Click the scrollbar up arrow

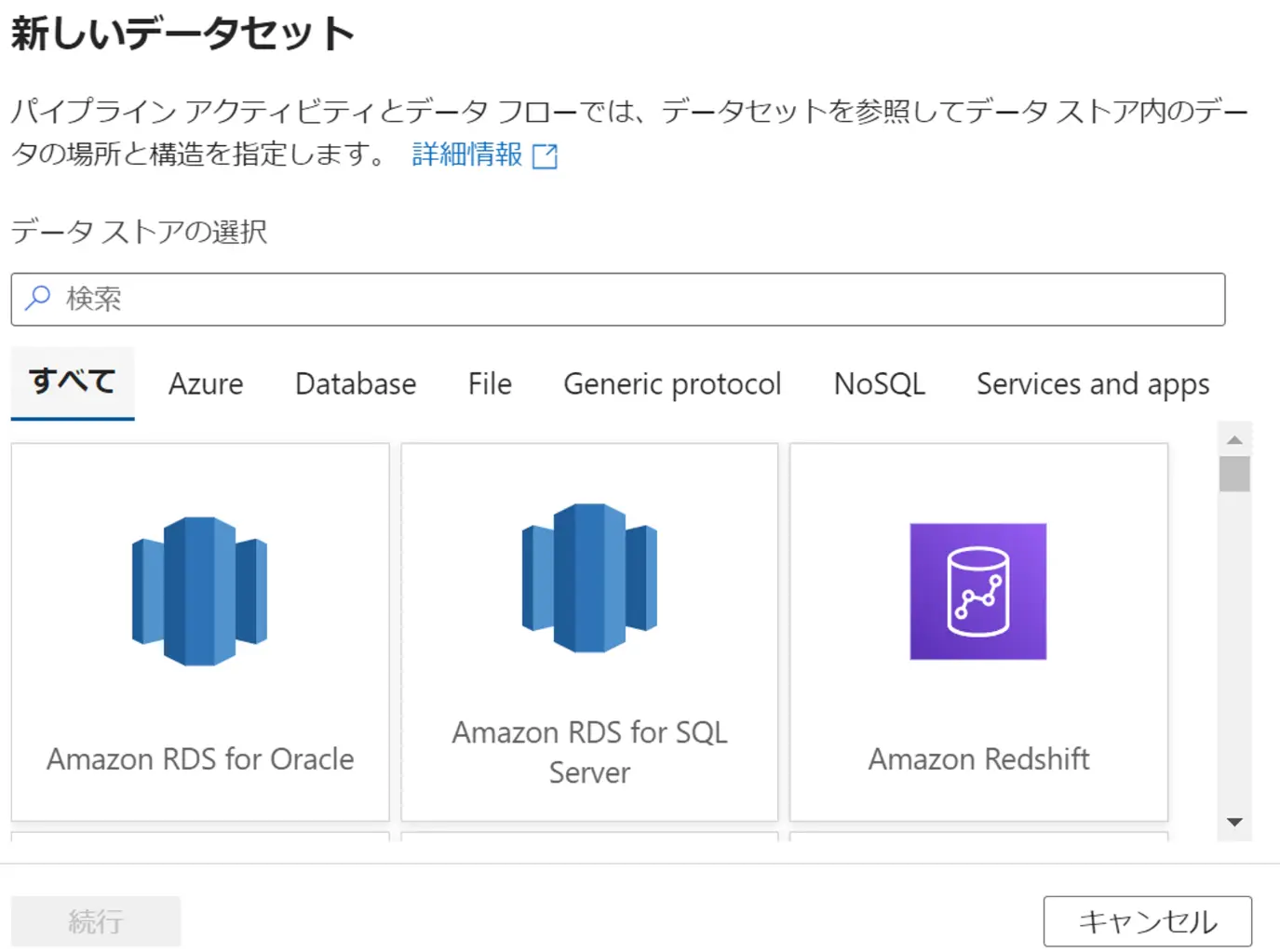coord(1234,439)
